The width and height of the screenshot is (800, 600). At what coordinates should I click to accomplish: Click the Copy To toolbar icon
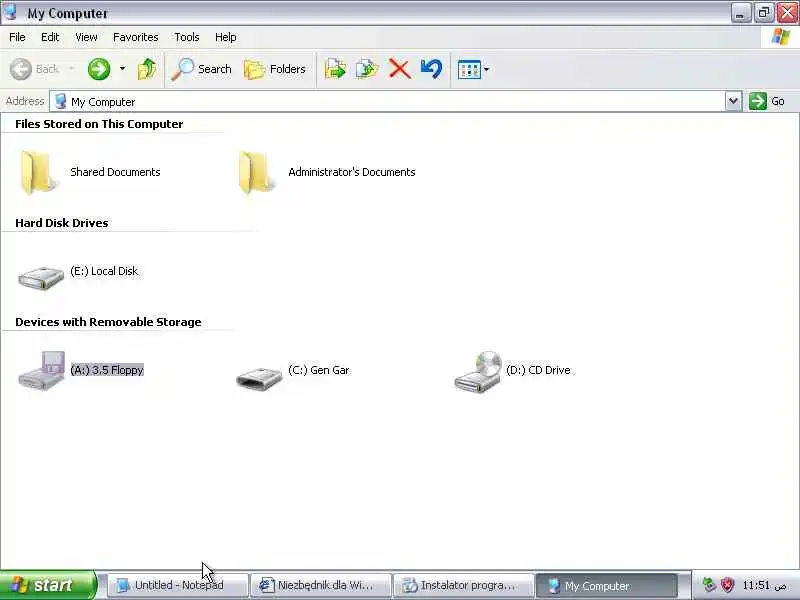coord(367,69)
